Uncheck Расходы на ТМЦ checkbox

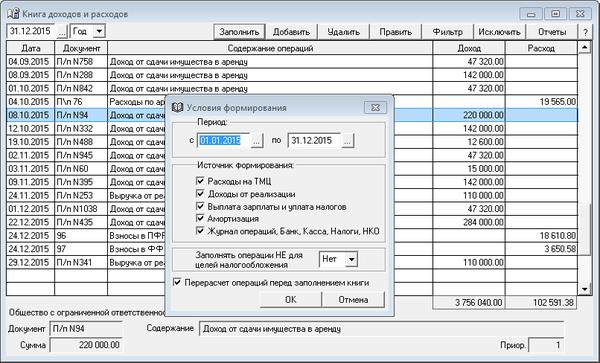pyautogui.click(x=200, y=181)
